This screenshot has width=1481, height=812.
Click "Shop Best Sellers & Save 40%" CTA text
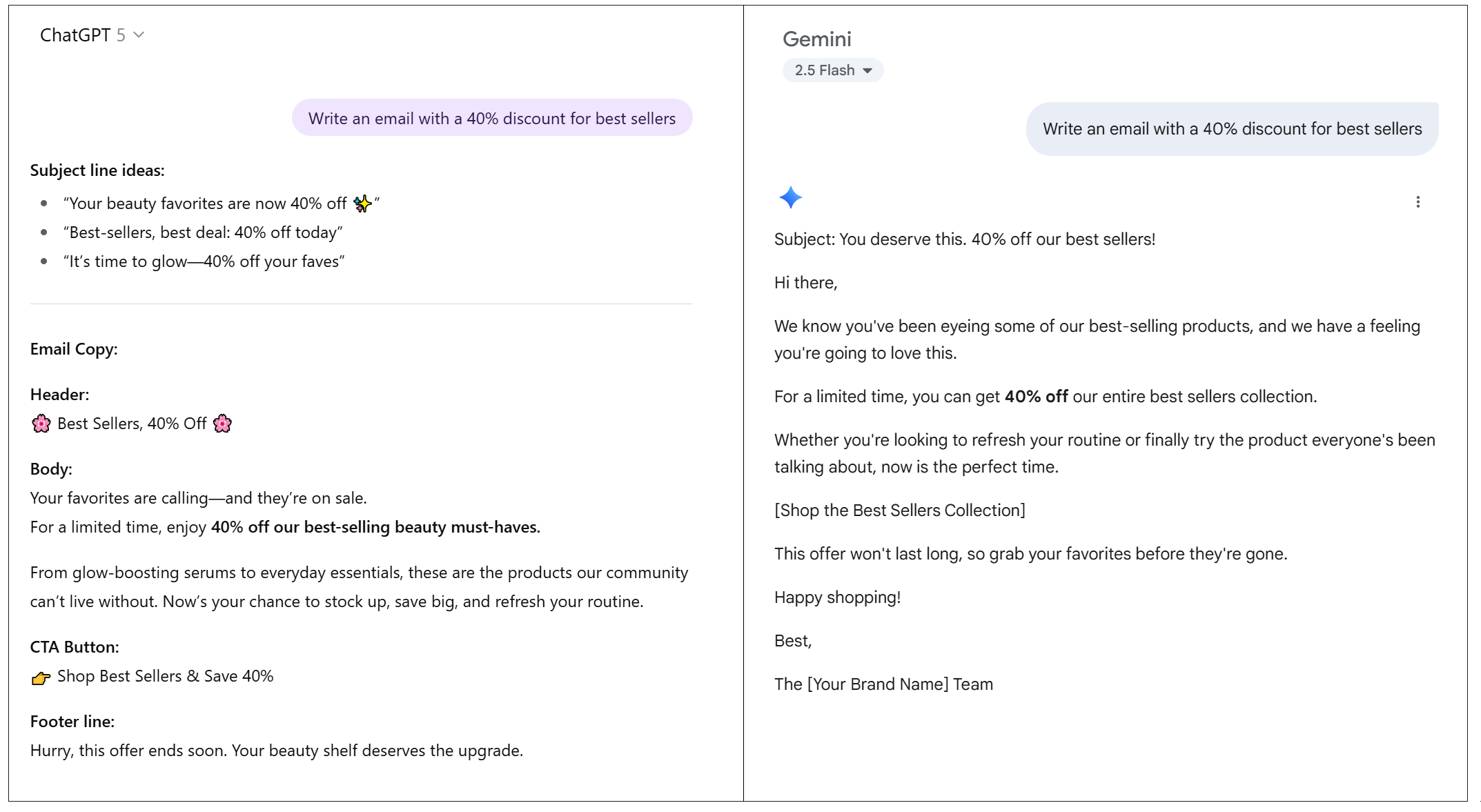[x=165, y=676]
